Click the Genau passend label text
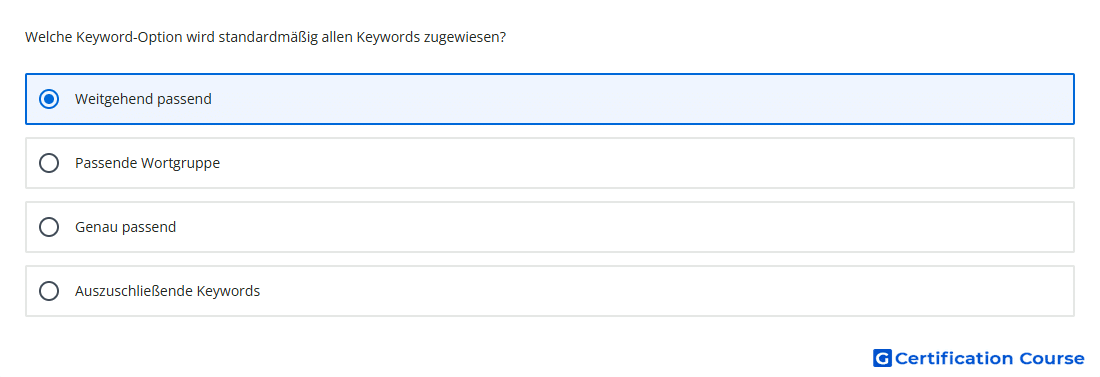The height and width of the screenshot is (377, 1100). (126, 227)
